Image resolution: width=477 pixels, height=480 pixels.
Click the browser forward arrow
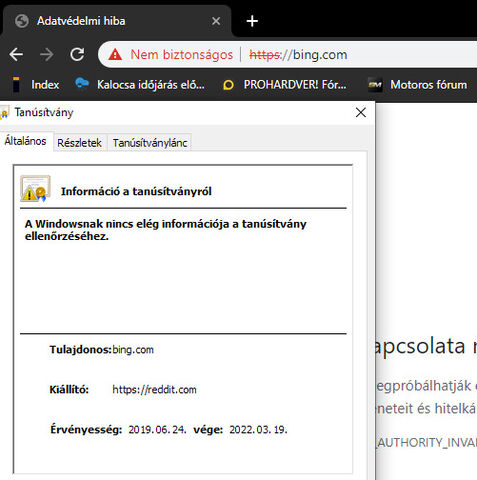pos(46,54)
